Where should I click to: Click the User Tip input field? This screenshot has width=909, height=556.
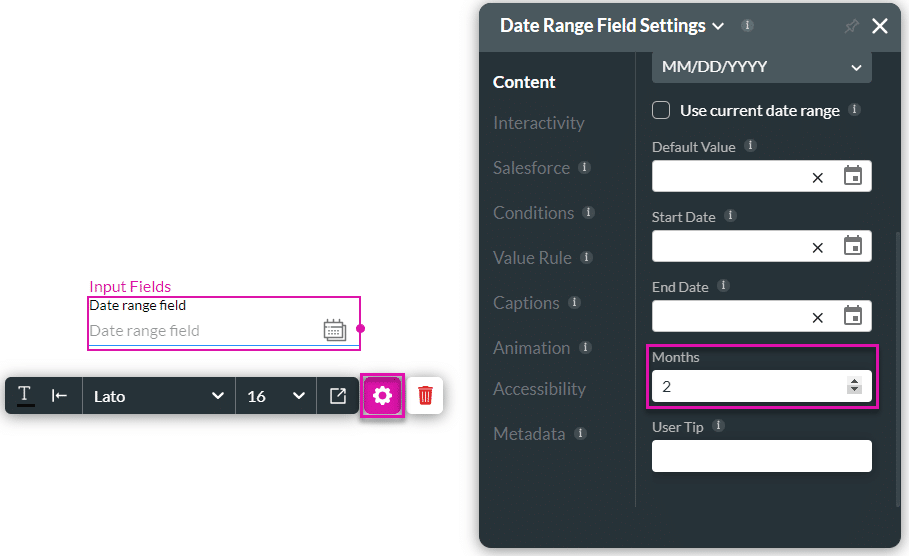(x=761, y=456)
